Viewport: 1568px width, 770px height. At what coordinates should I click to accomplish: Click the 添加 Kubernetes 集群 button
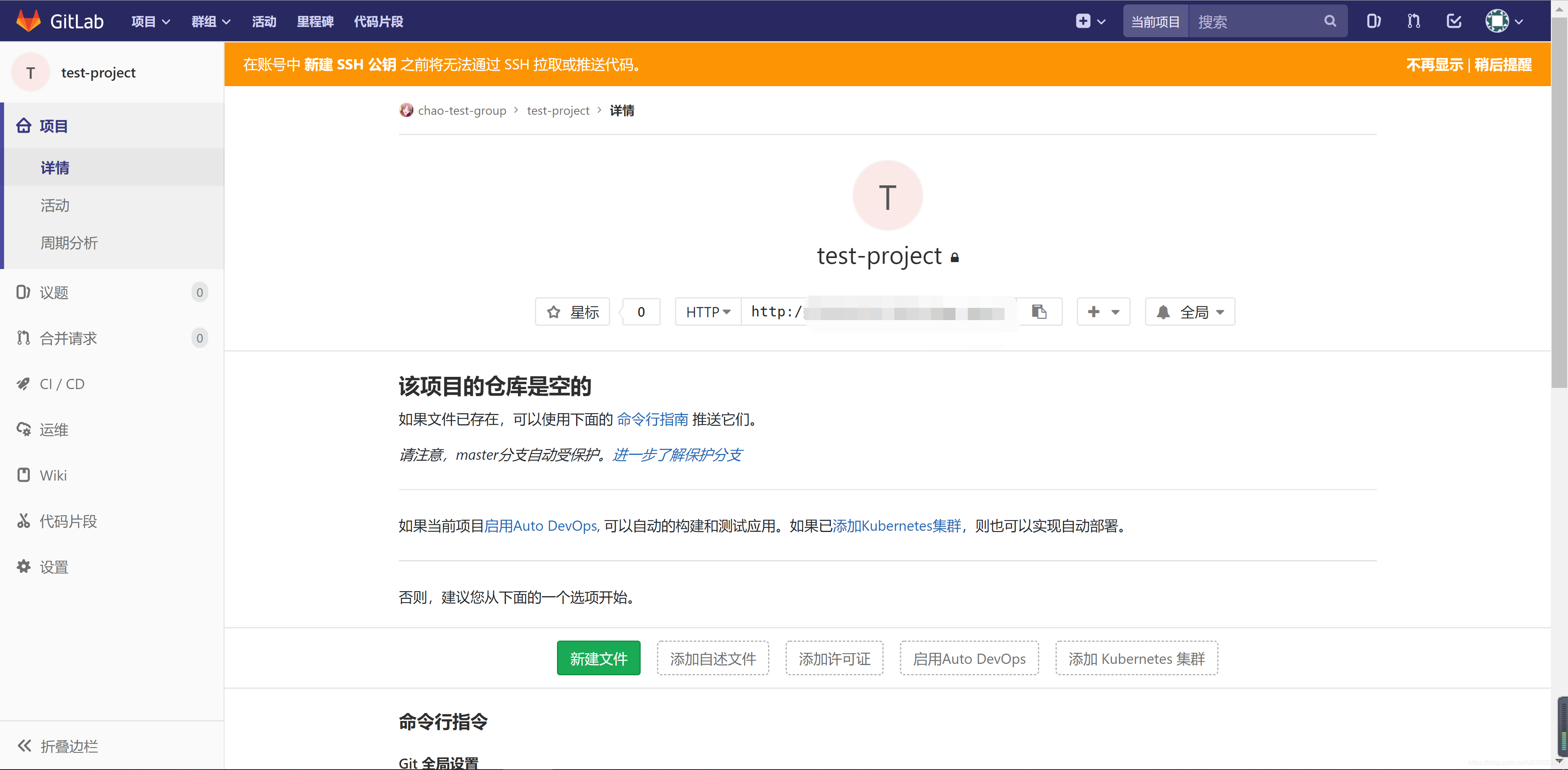[1136, 658]
